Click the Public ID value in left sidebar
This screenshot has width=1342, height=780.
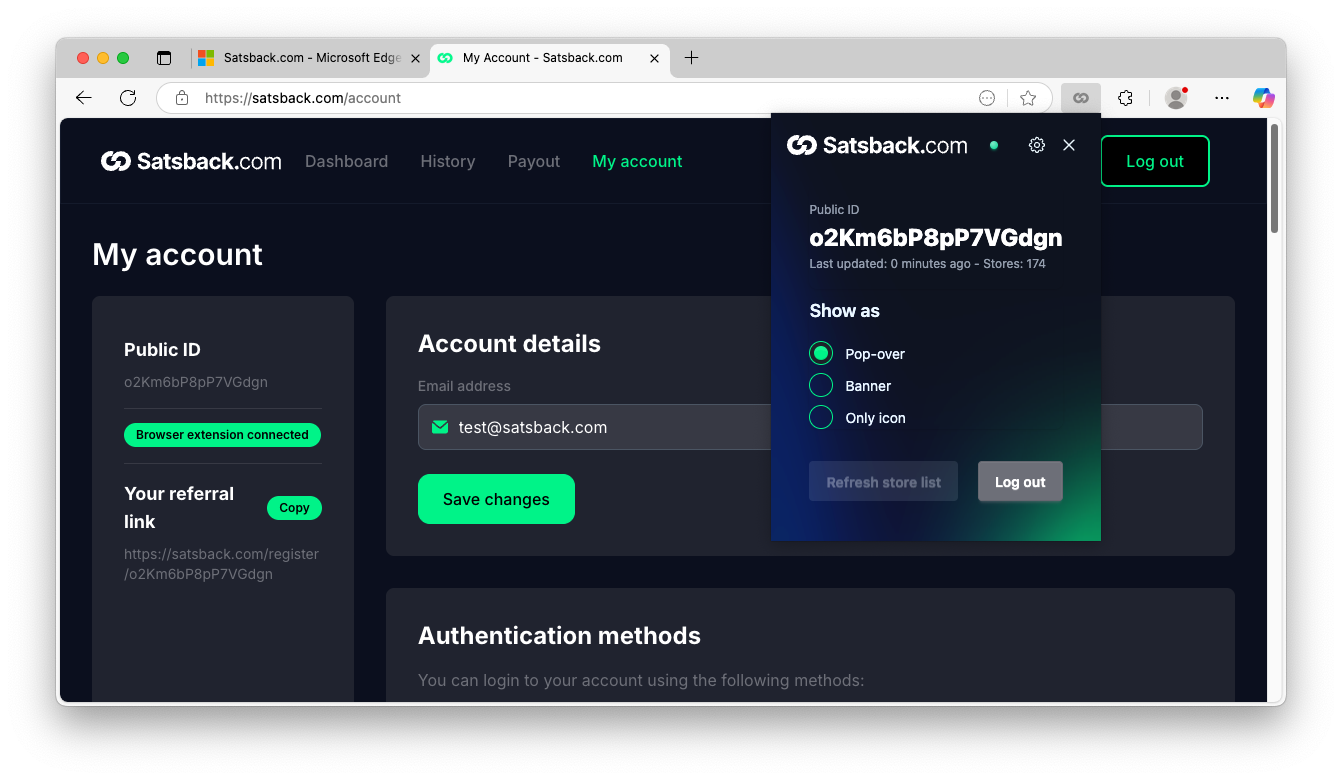click(x=196, y=382)
